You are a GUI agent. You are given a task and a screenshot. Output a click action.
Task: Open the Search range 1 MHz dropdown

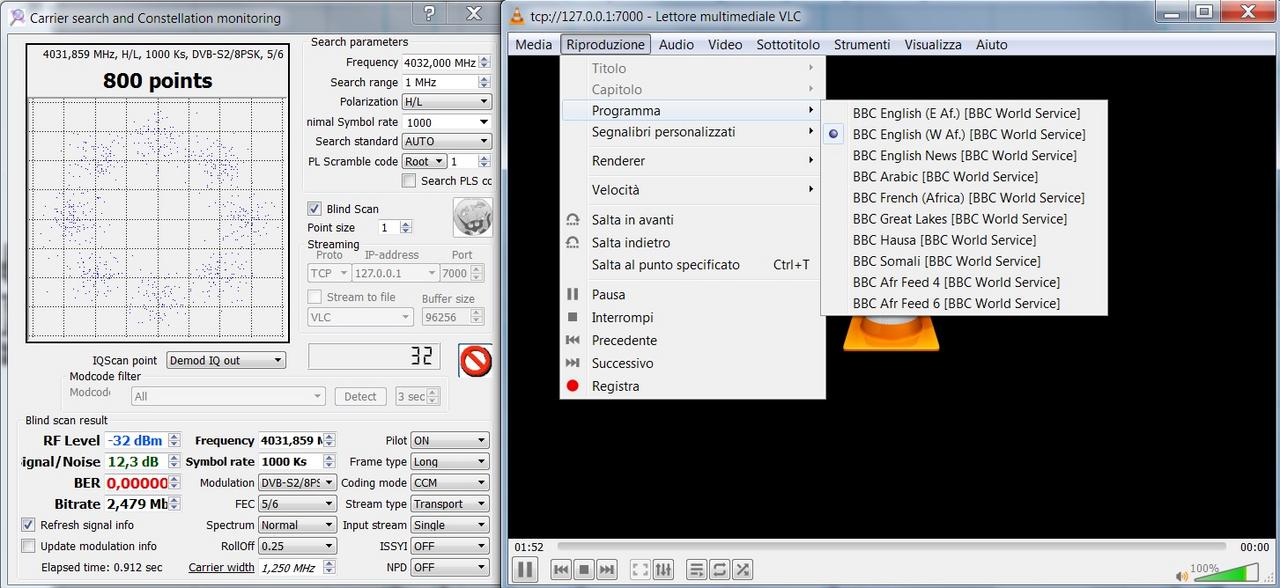click(x=446, y=82)
